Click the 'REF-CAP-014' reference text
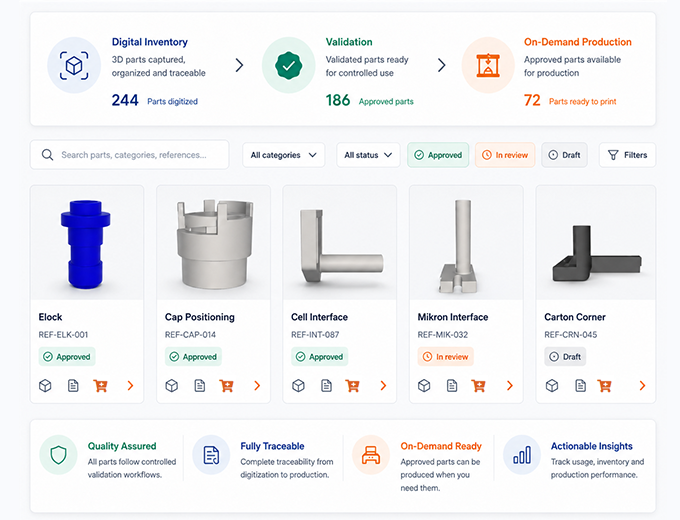The height and width of the screenshot is (520, 680). click(190, 335)
